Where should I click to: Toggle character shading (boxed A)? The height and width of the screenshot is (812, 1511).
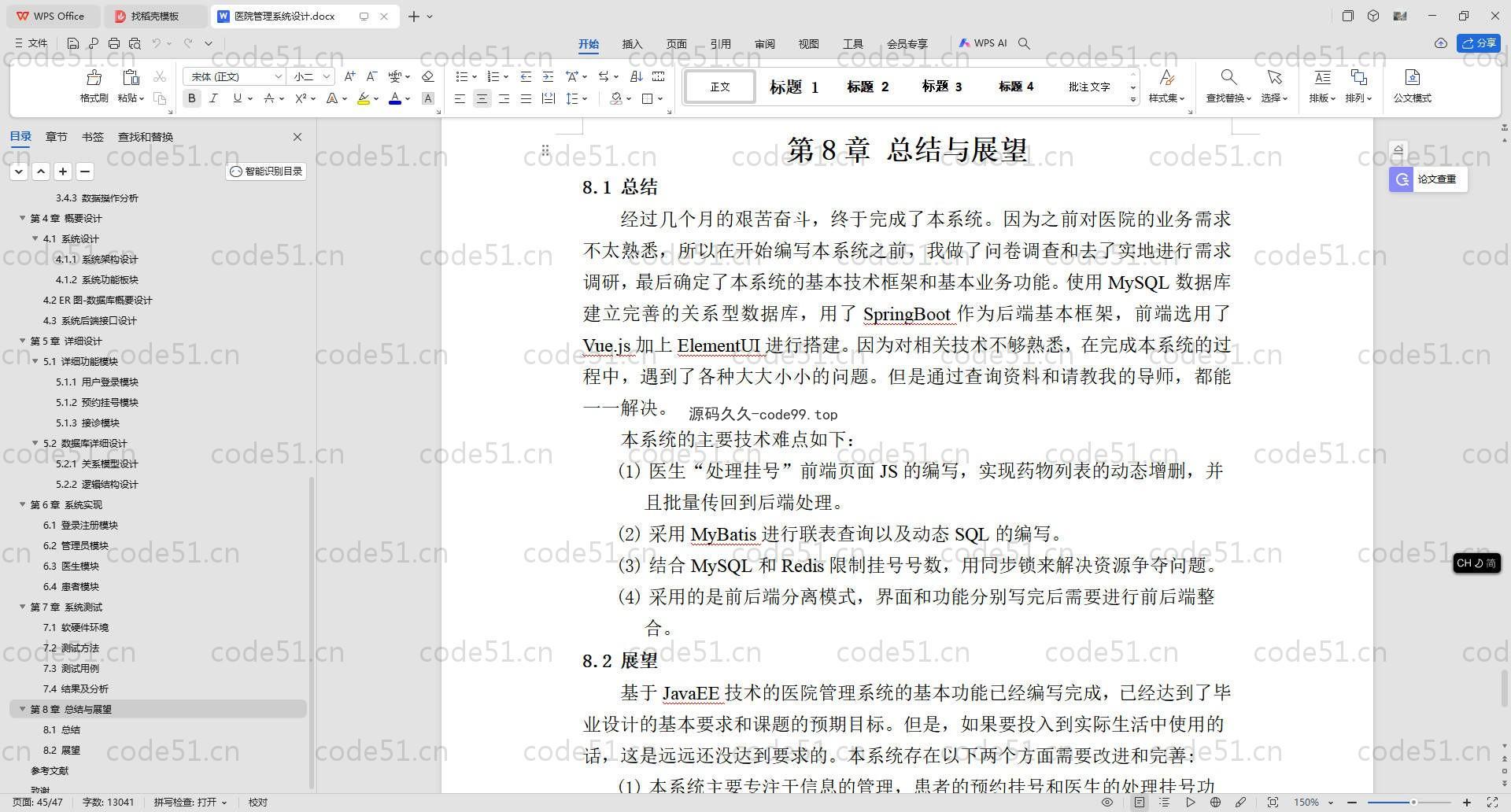(x=427, y=98)
